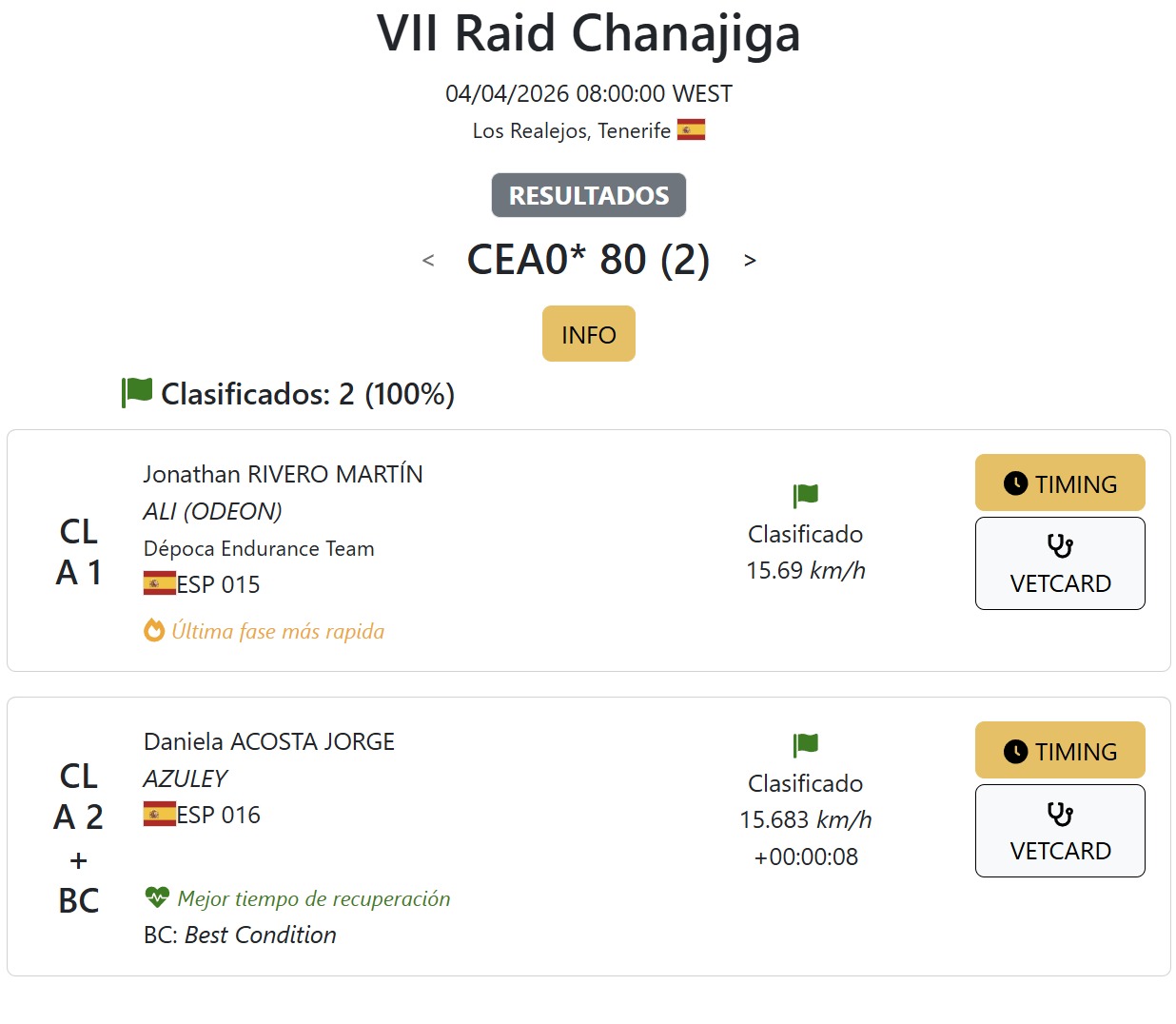The image size is (1176, 1024).
Task: Click the green flag above Daniela's Clasificado status
Action: point(806,744)
